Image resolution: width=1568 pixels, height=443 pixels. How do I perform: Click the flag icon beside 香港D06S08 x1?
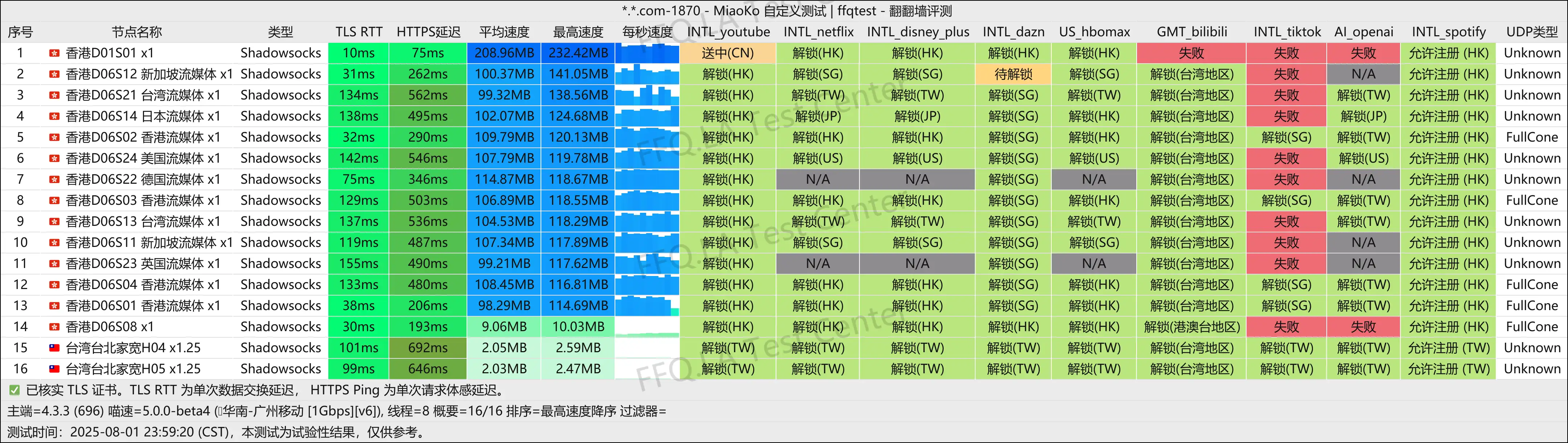click(x=54, y=327)
